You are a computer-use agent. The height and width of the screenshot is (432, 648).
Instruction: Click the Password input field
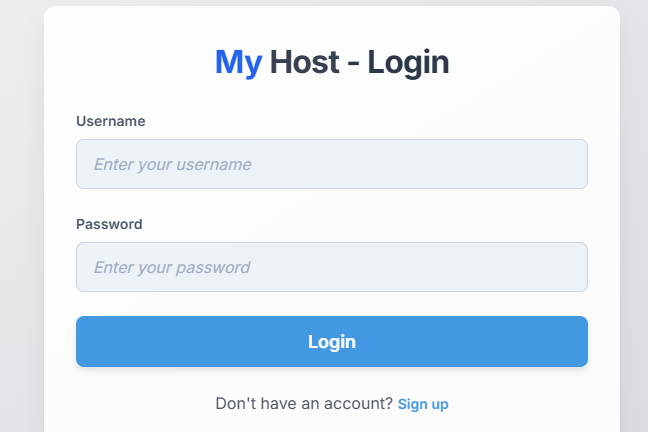(x=331, y=267)
